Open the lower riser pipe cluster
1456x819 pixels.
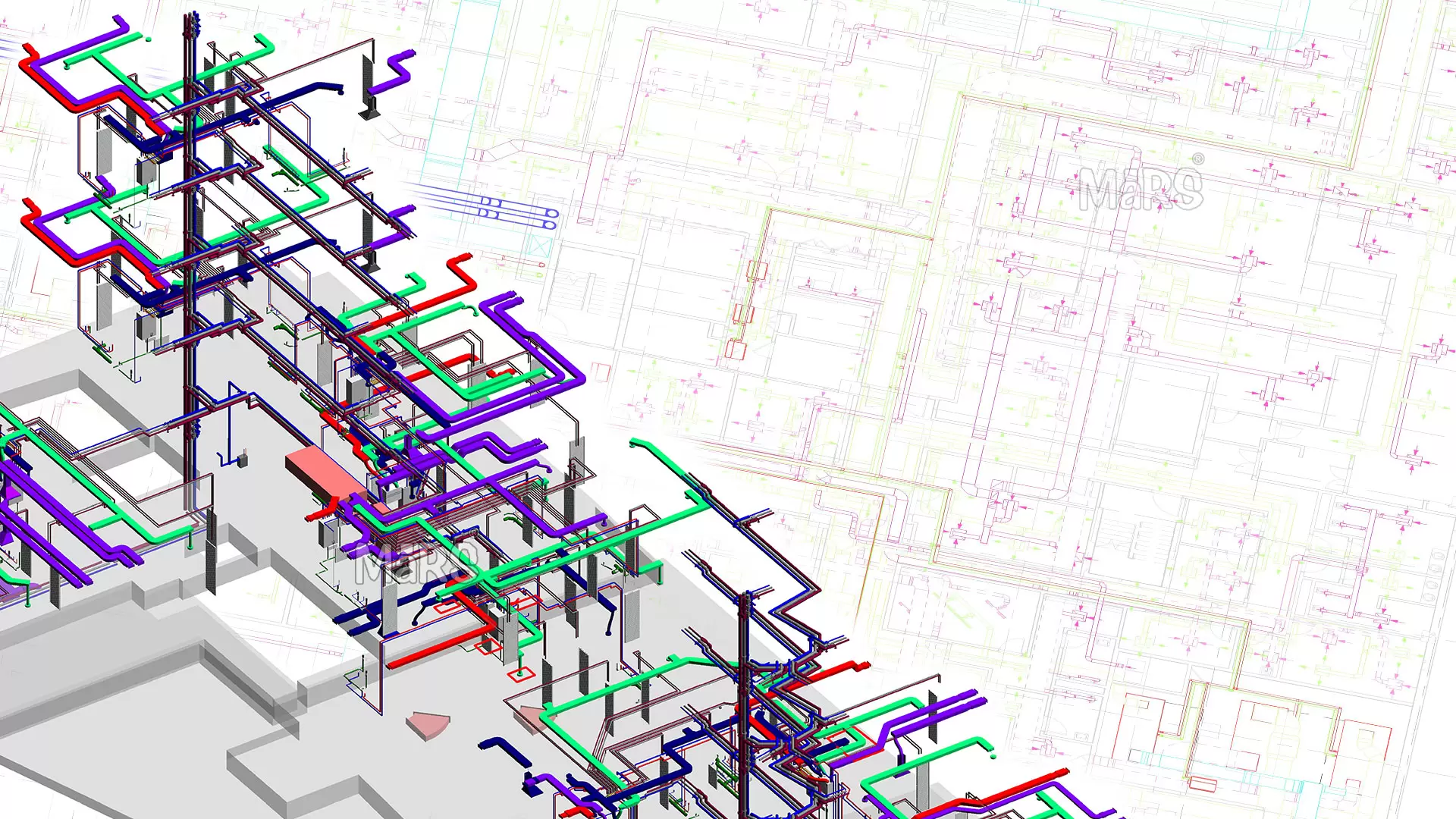click(x=743, y=682)
